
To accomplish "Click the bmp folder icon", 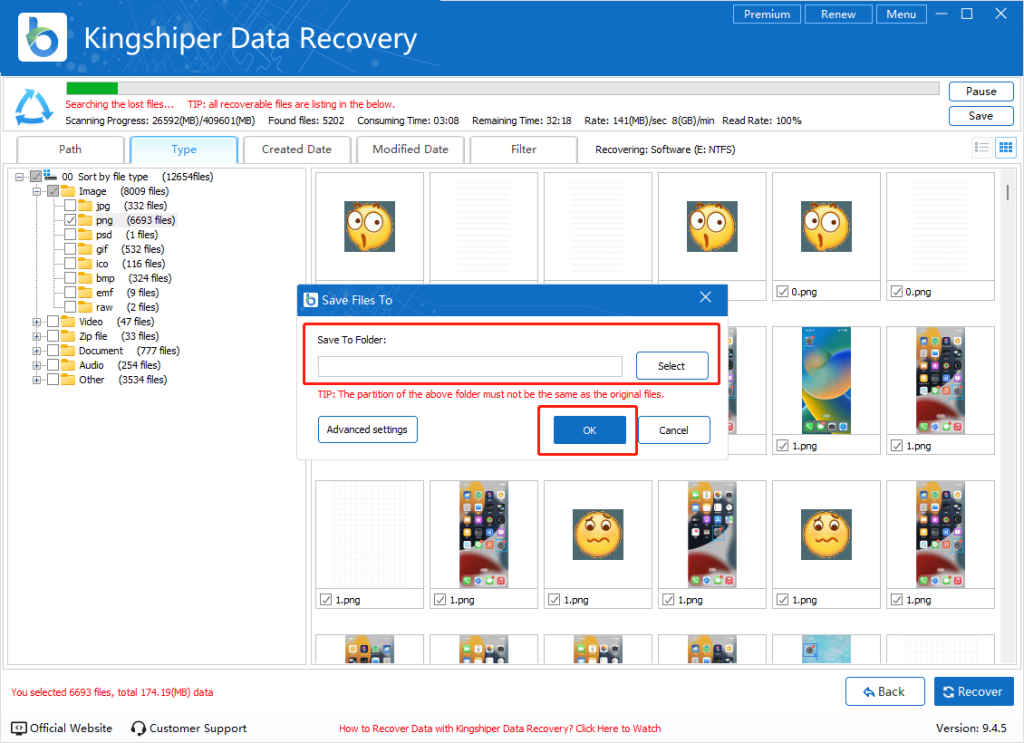I will [x=85, y=278].
